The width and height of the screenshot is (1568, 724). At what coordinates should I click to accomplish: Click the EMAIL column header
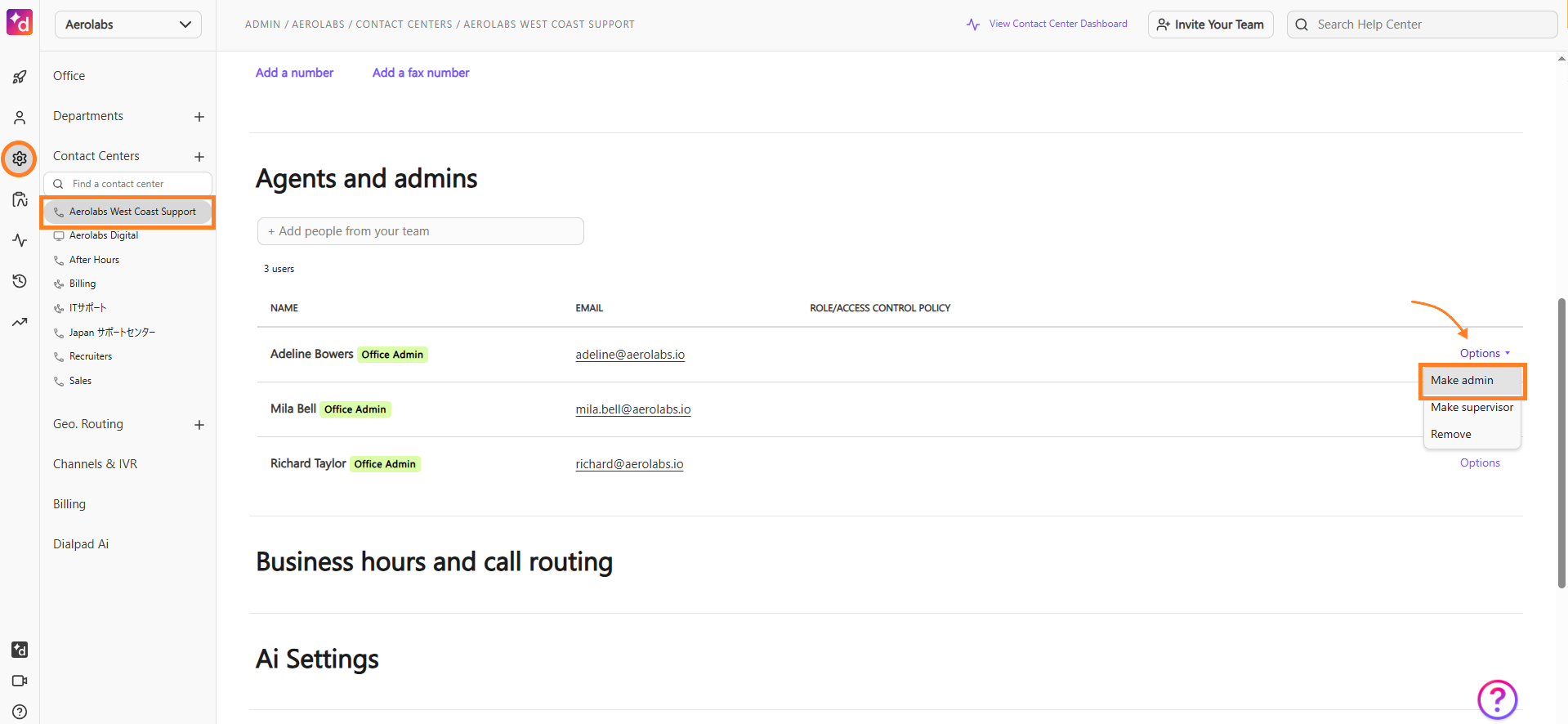pos(589,308)
